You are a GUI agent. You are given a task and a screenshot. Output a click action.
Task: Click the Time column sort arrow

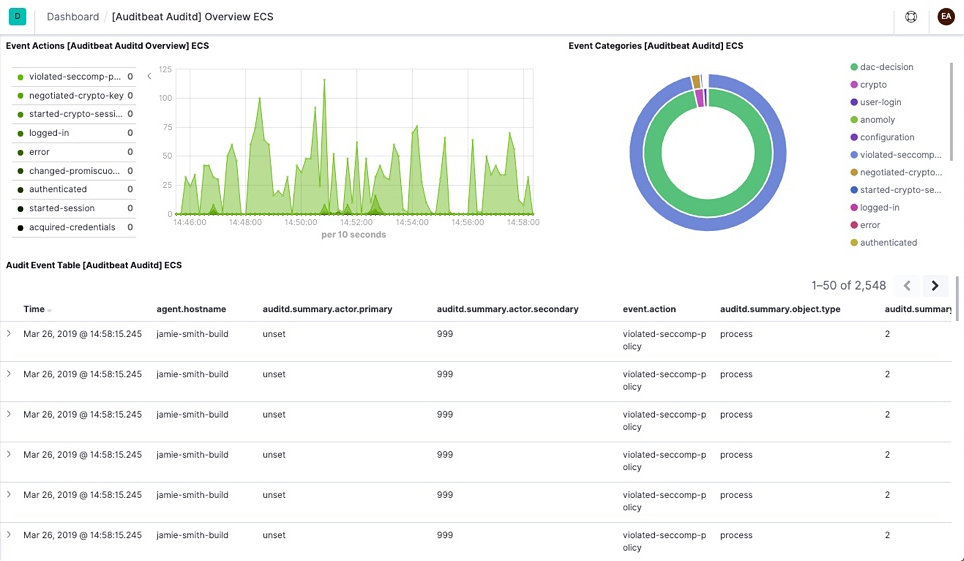50,310
